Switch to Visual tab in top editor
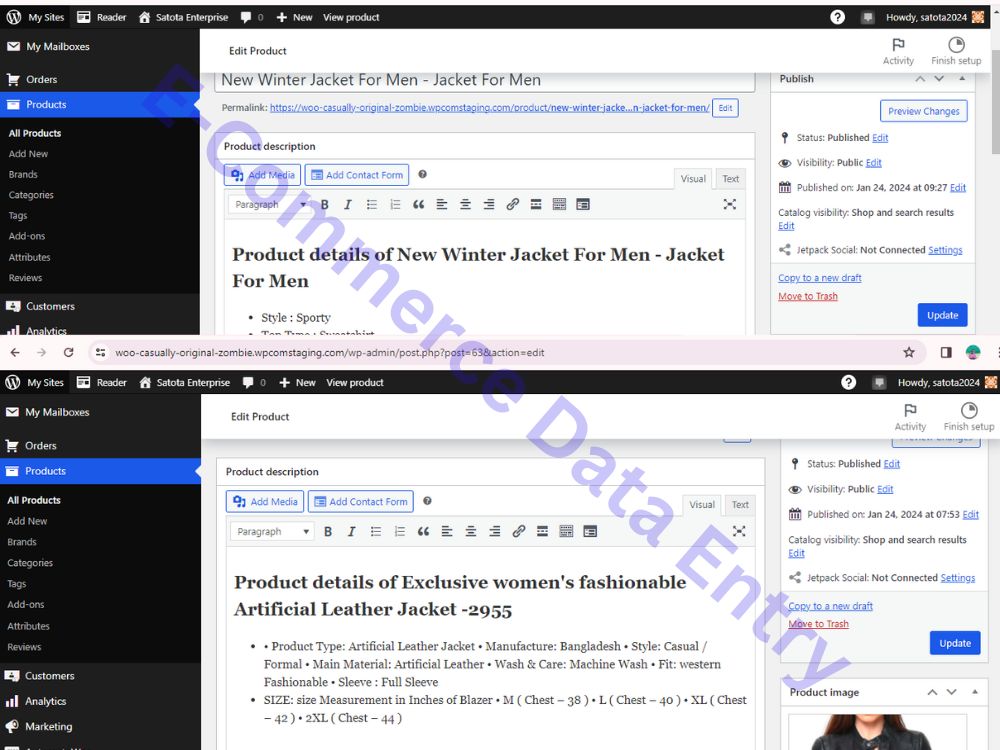Viewport: 1000px width, 750px height. [x=693, y=179]
